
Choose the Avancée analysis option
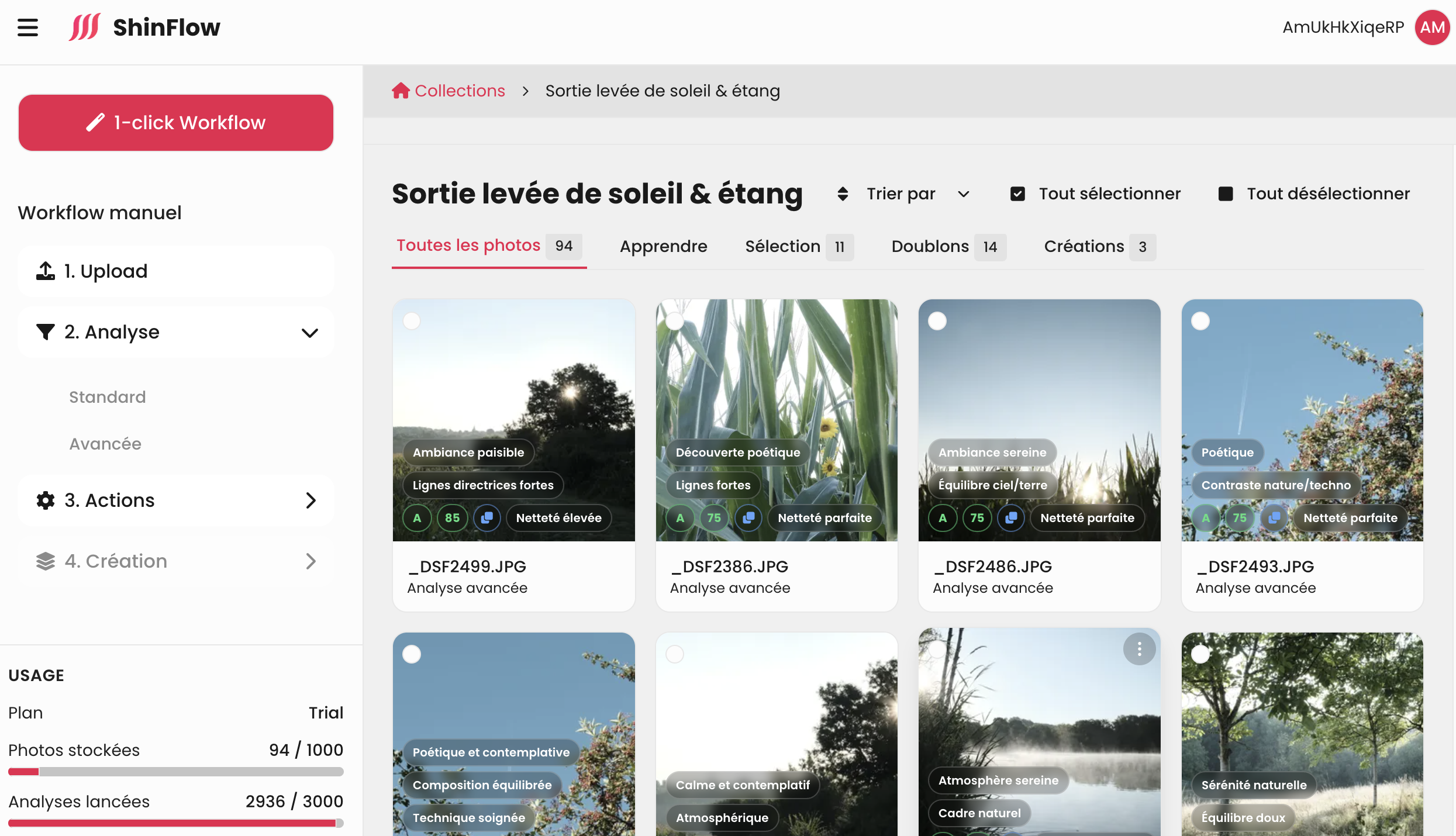[x=105, y=444]
